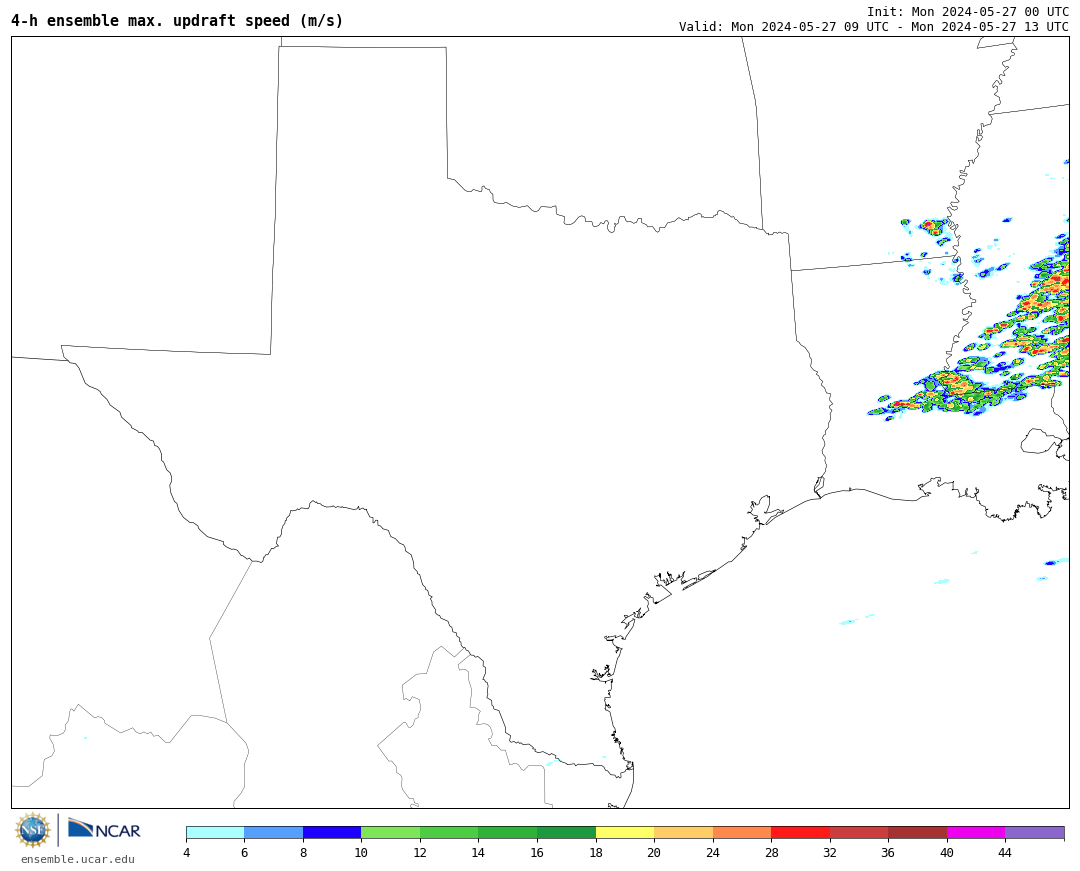This screenshot has height=871, width=1080.
Task: Select the 16–18 dark green legend swatch
Action: 566,832
